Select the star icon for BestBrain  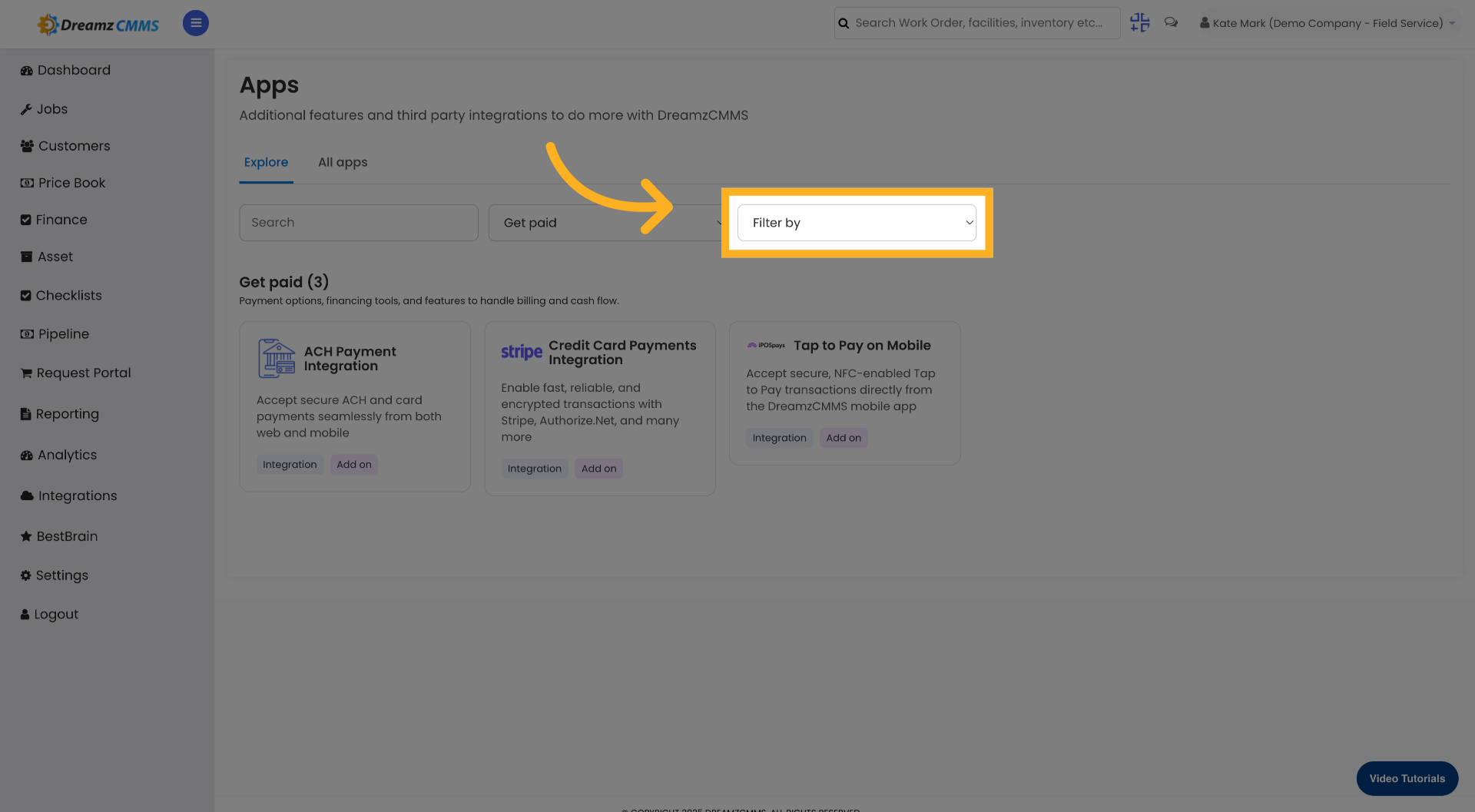coord(25,536)
